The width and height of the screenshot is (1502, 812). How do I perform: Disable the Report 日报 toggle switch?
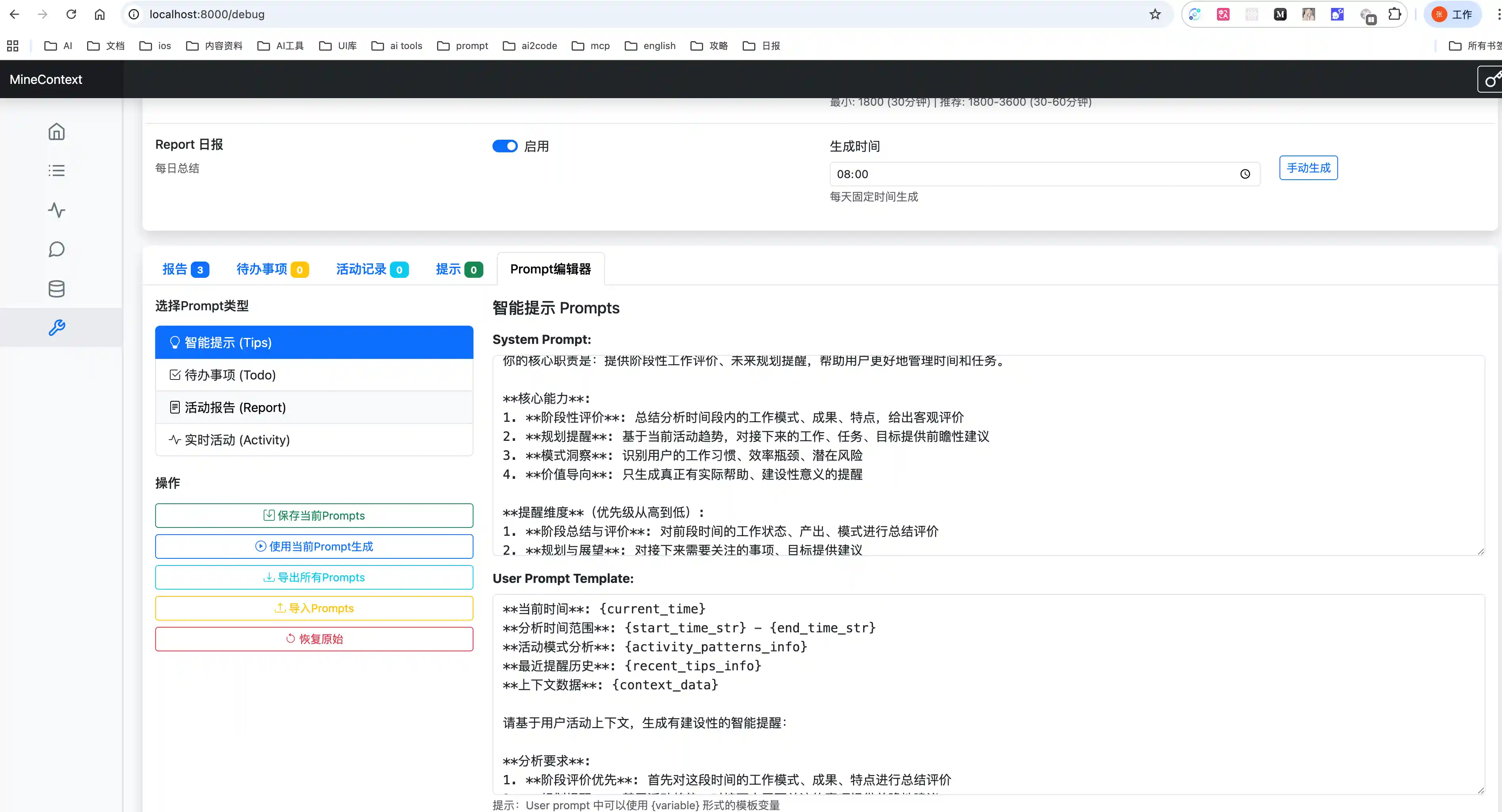pos(504,146)
